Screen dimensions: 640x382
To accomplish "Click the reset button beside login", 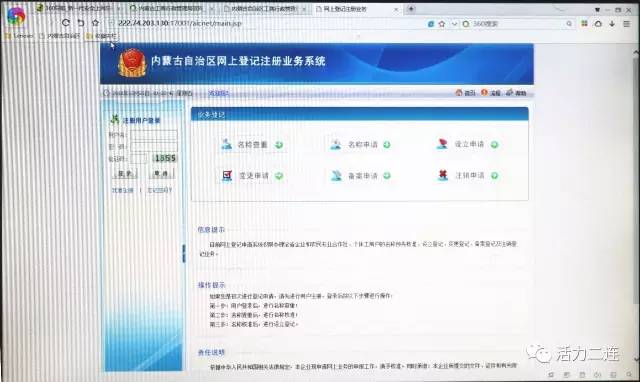I will (x=162, y=173).
